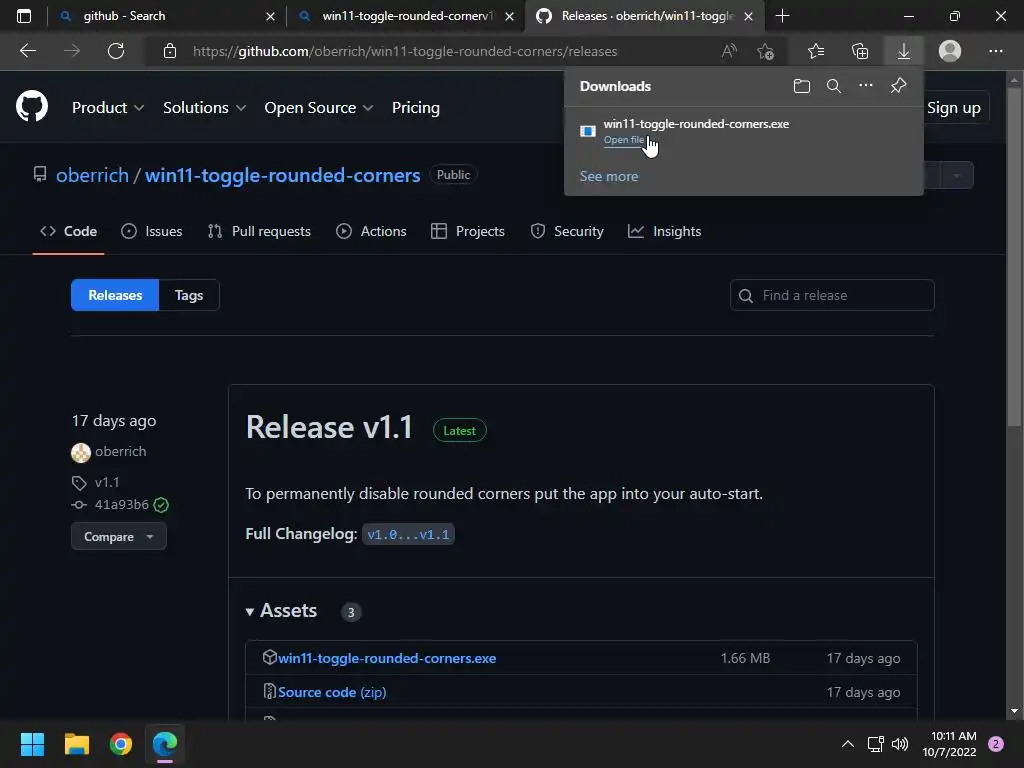Add this page to favorites
The height and width of the screenshot is (768, 1024).
(x=765, y=51)
